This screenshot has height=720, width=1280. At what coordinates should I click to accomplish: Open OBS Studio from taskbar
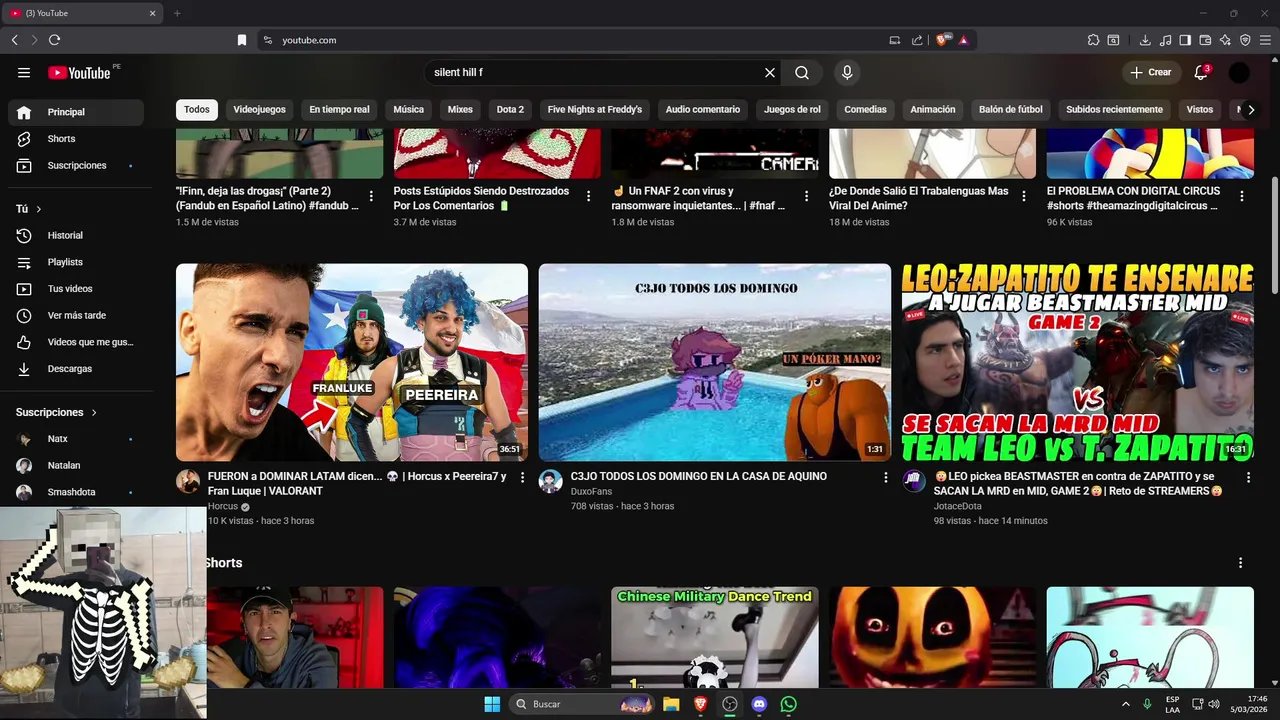click(730, 704)
